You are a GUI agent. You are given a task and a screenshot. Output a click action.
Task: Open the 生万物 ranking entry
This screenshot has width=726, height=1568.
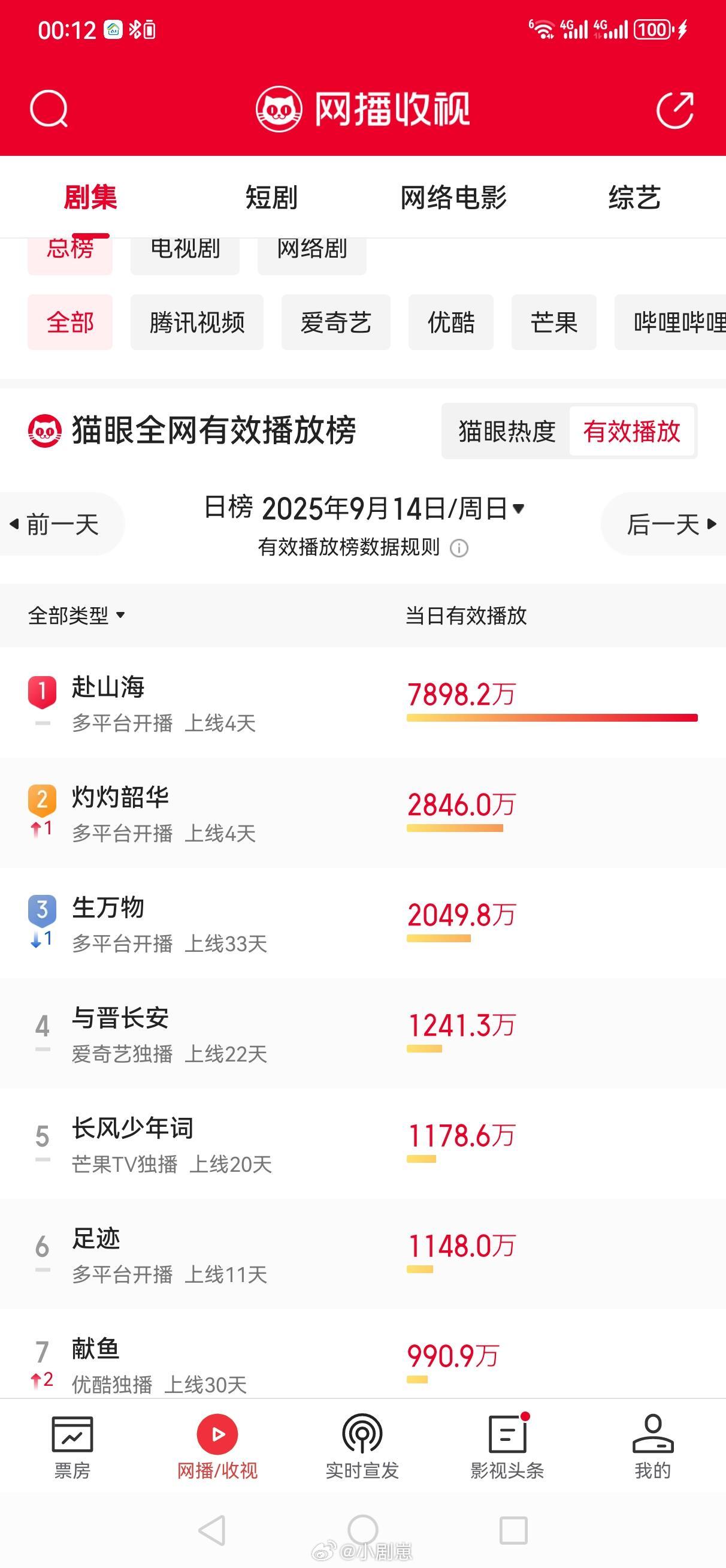coord(362,924)
